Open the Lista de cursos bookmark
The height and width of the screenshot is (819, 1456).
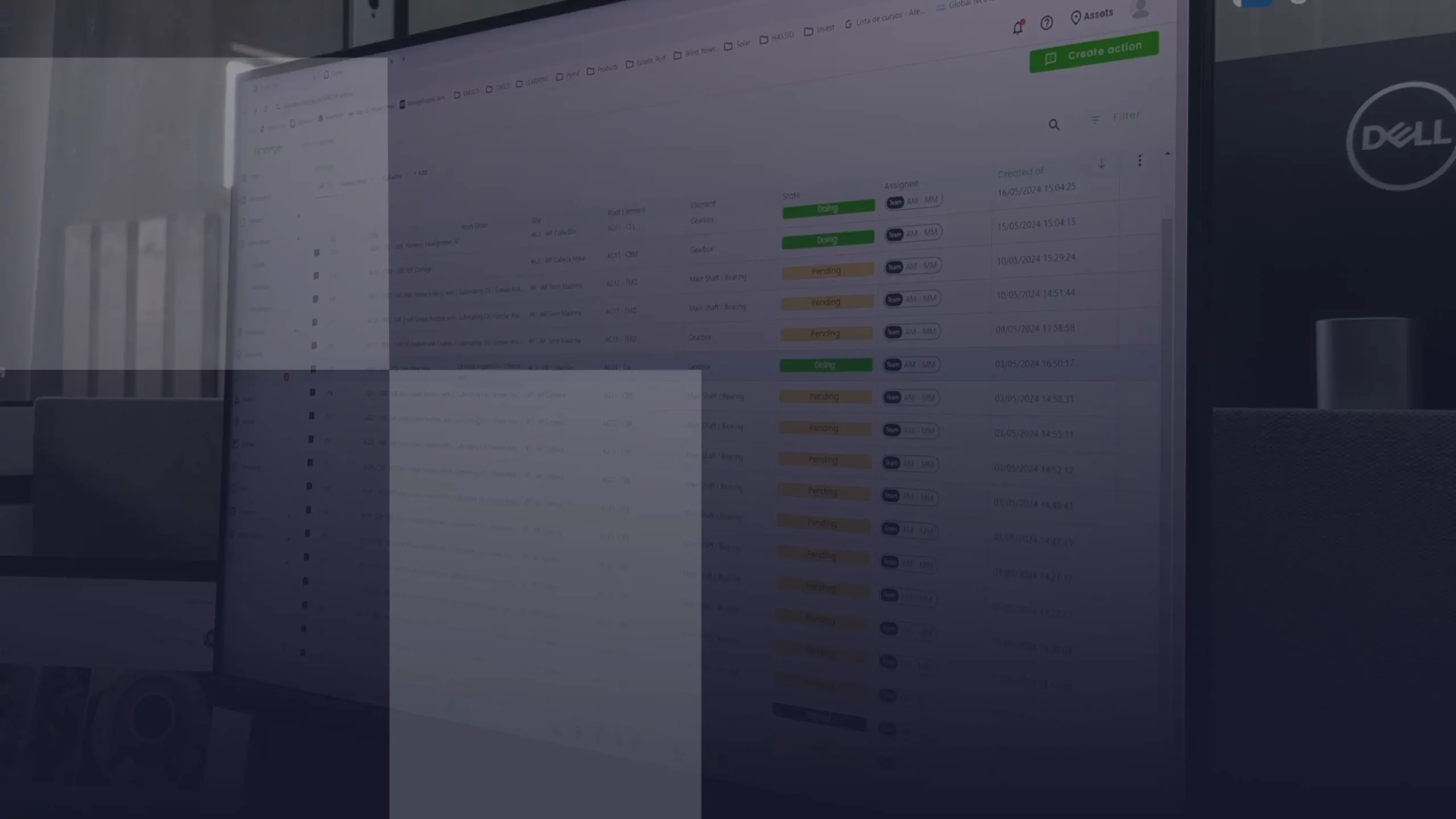[x=885, y=18]
